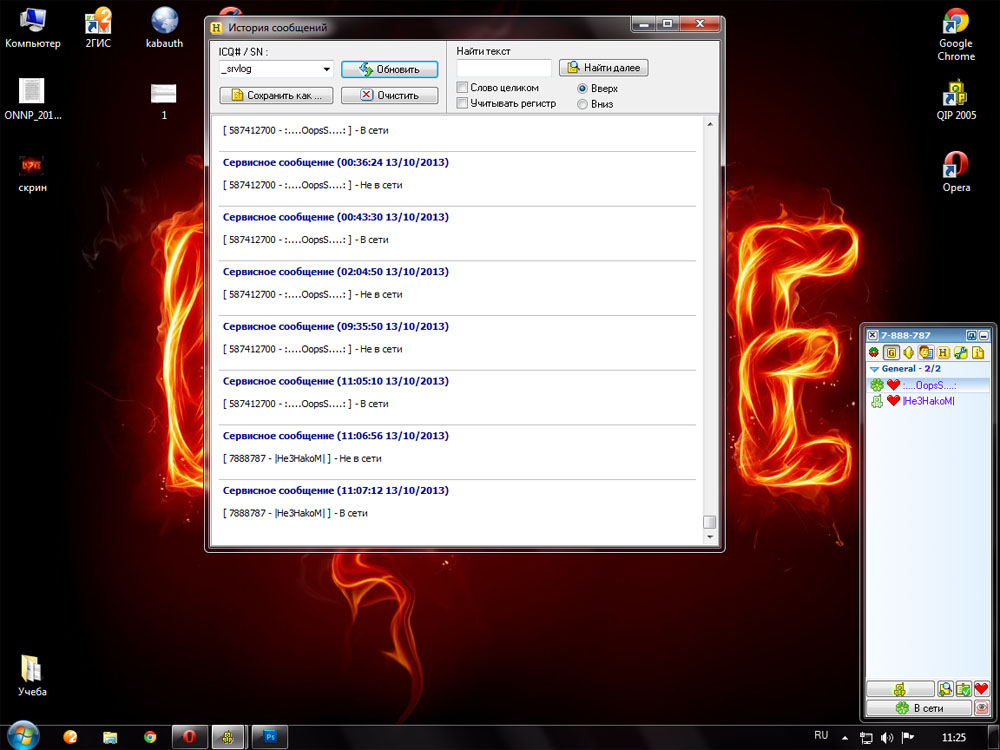Enable the 'Учитывать регистр' checkbox
This screenshot has width=1000, height=750.
tap(462, 103)
